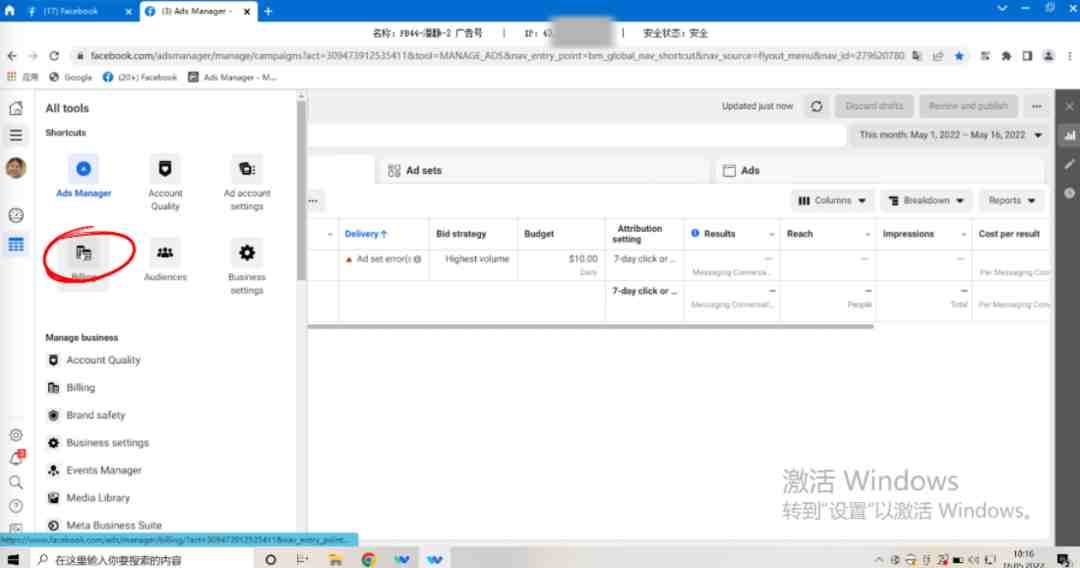The height and width of the screenshot is (568, 1080).
Task: Open ellipsis menu above table
Action: [x=313, y=200]
